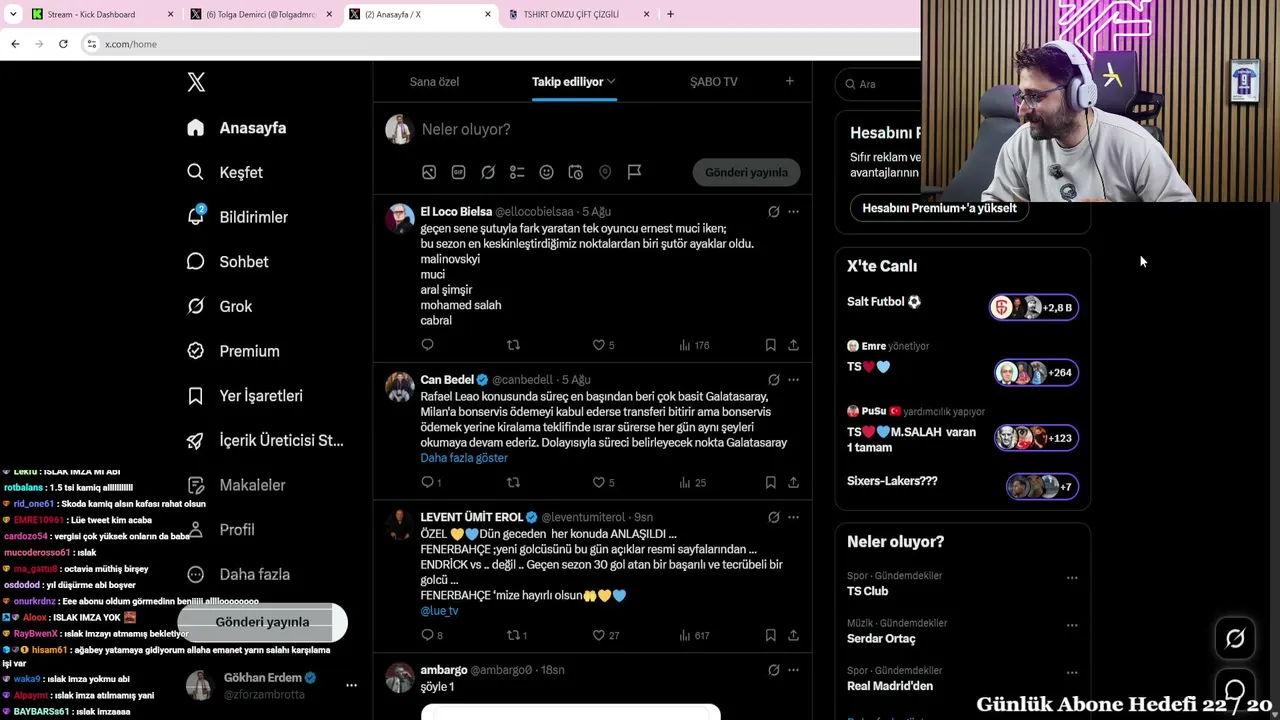Screen dimensions: 1280x720
Task: Bookmark Can Bedel's post
Action: click(770, 482)
